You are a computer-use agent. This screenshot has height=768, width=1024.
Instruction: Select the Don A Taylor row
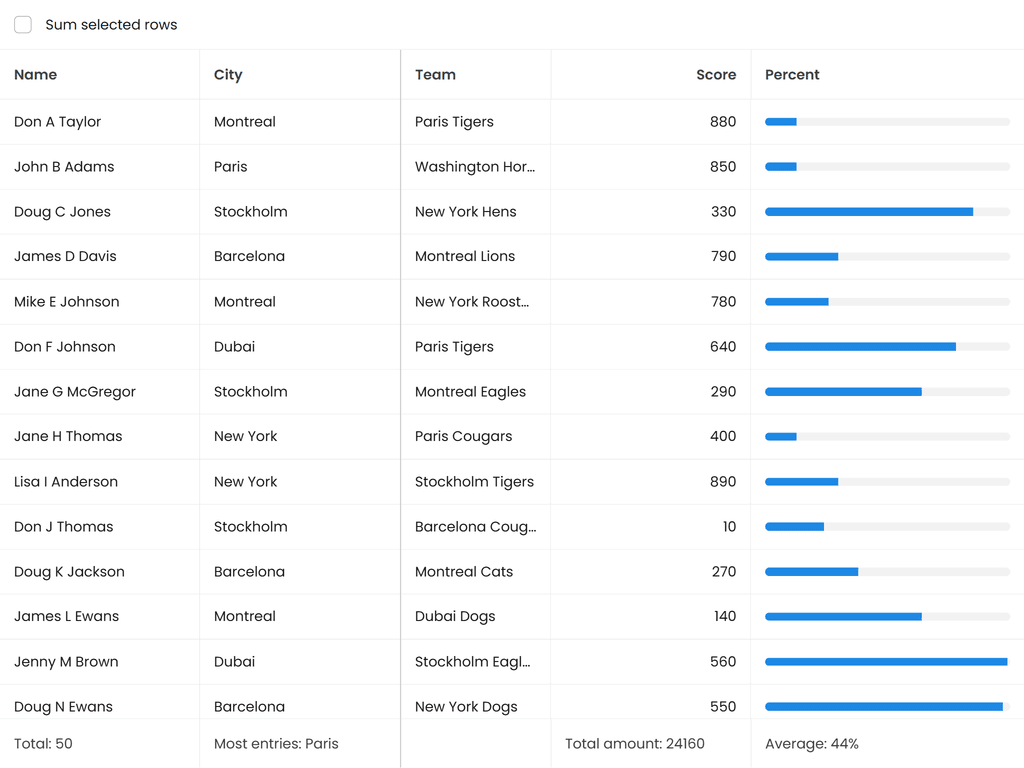[58, 122]
